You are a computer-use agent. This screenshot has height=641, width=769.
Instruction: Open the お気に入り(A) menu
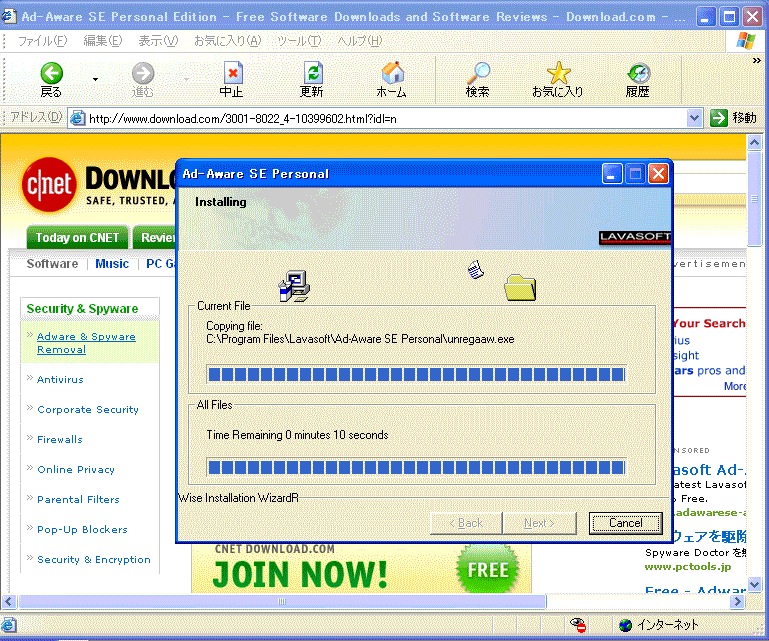(x=228, y=41)
